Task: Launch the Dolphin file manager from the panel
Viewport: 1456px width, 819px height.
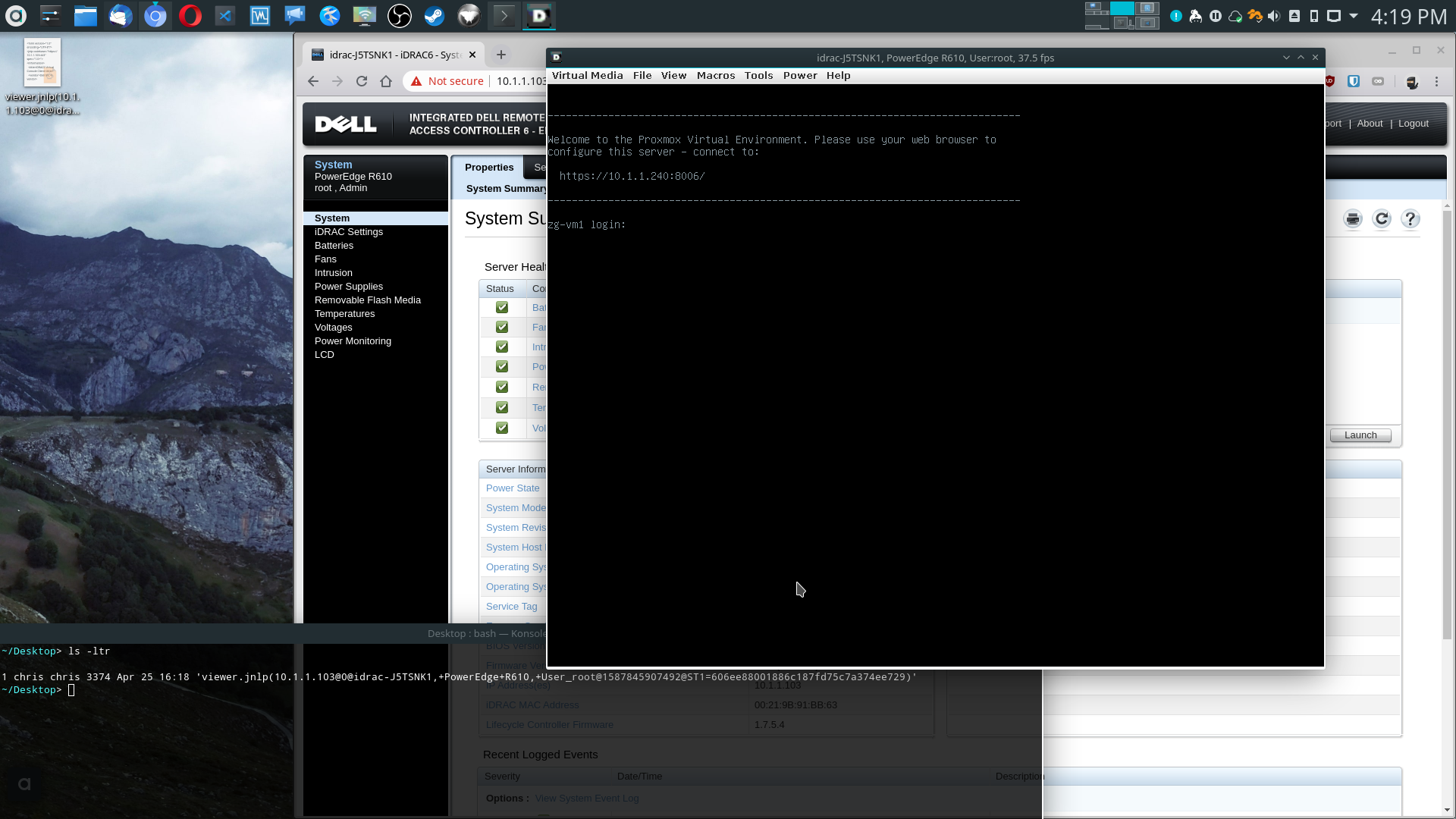Action: click(86, 15)
